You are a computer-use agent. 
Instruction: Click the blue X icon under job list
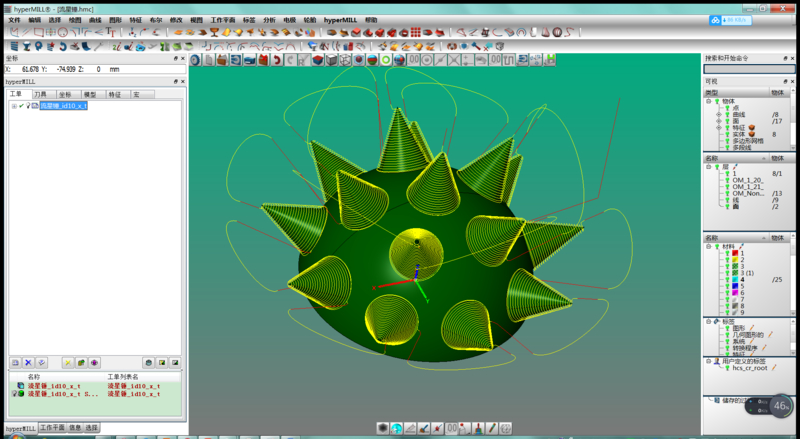29,362
